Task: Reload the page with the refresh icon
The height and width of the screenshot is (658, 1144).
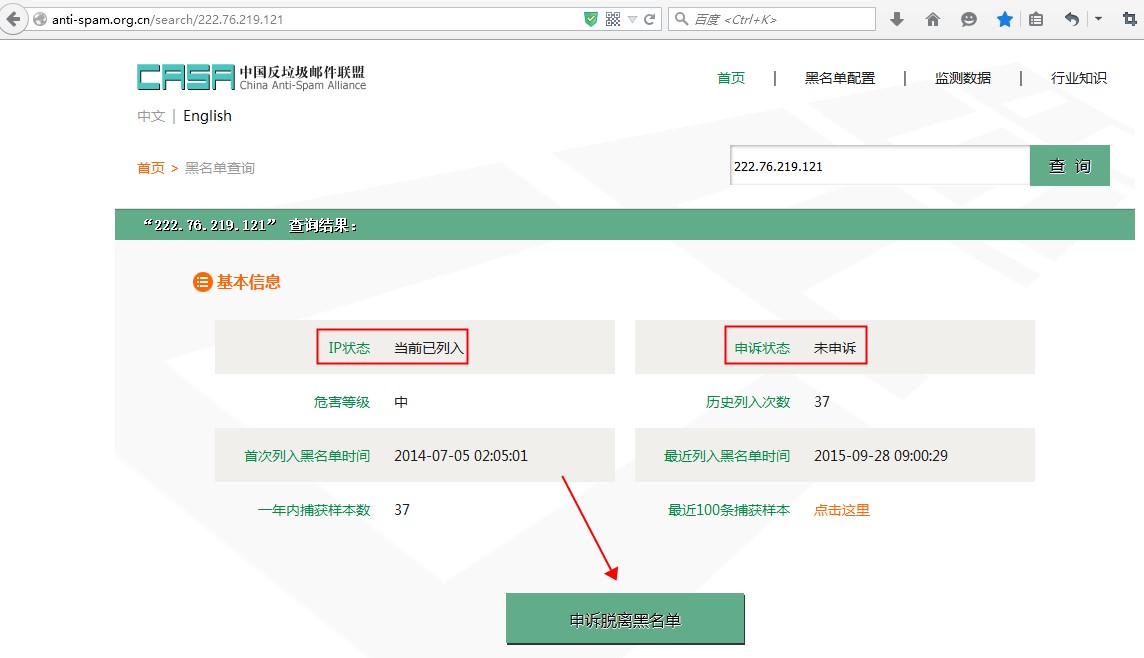Action: pyautogui.click(x=650, y=19)
